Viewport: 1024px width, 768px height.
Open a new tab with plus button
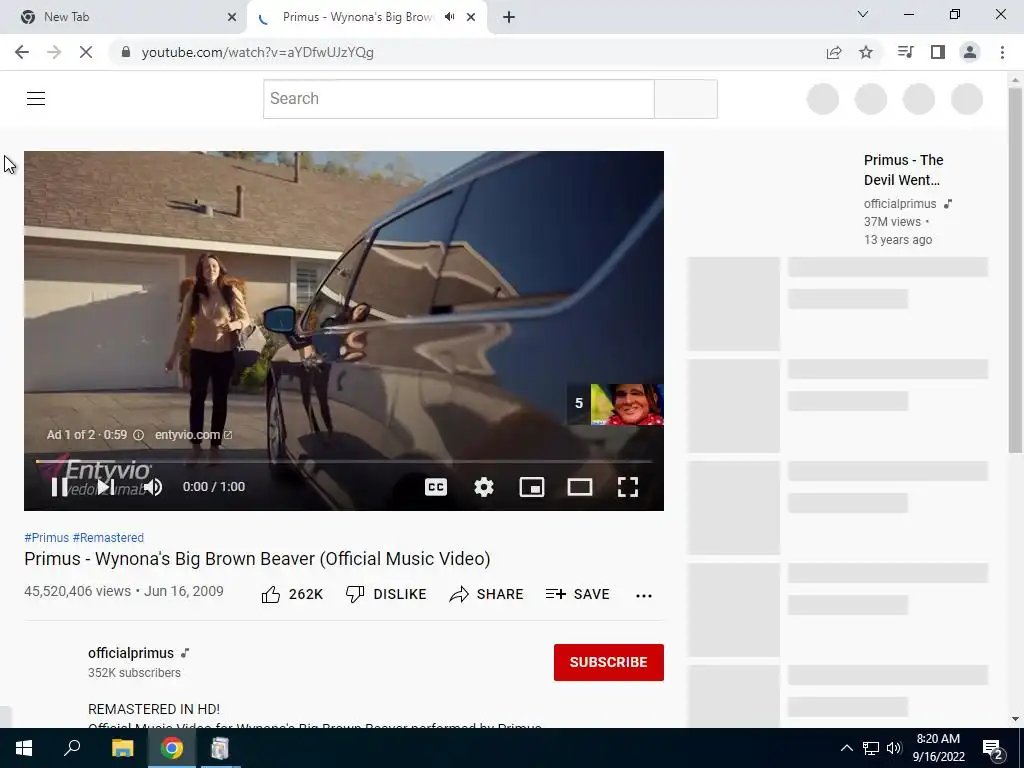509,17
